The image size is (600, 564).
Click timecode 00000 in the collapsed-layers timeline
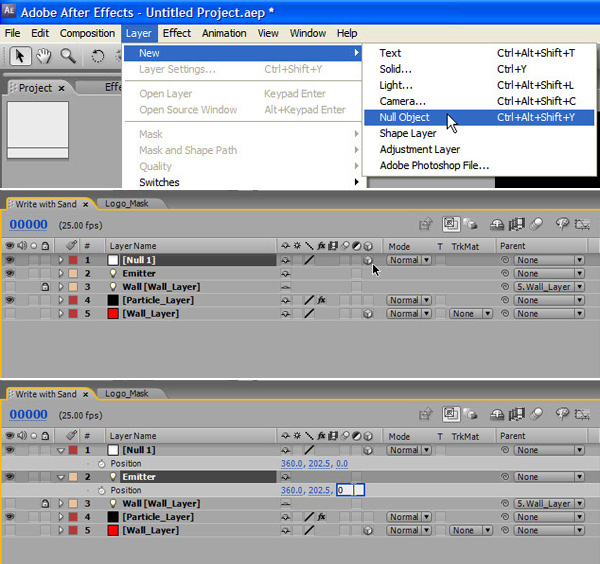pyautogui.click(x=28, y=224)
